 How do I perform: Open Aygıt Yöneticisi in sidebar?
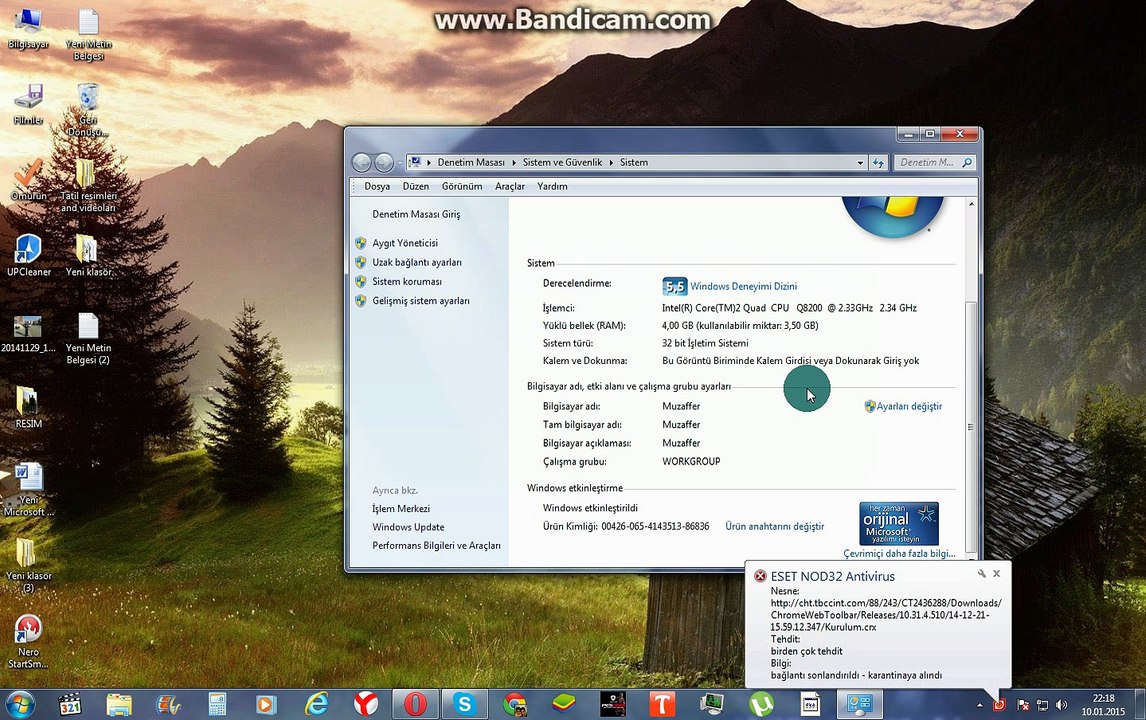tap(405, 243)
